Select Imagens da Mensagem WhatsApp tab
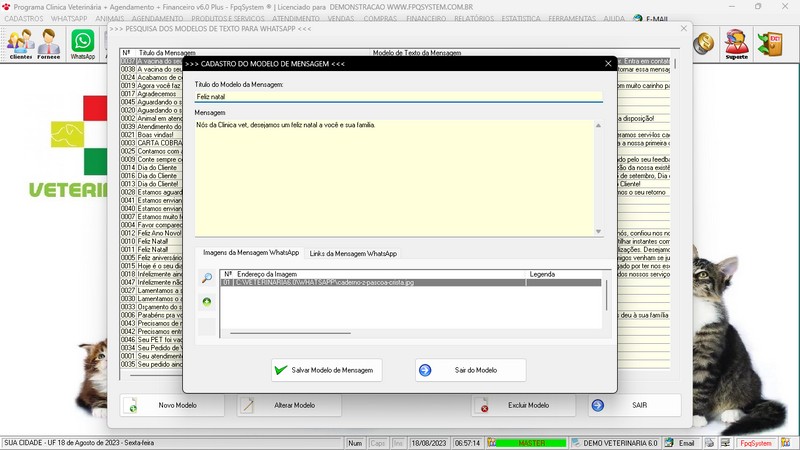 [249, 254]
